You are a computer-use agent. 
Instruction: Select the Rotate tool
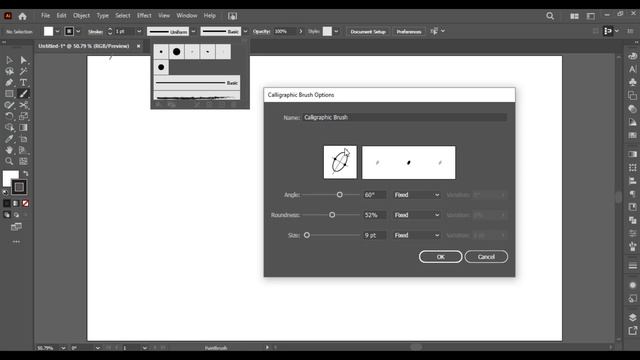9,116
